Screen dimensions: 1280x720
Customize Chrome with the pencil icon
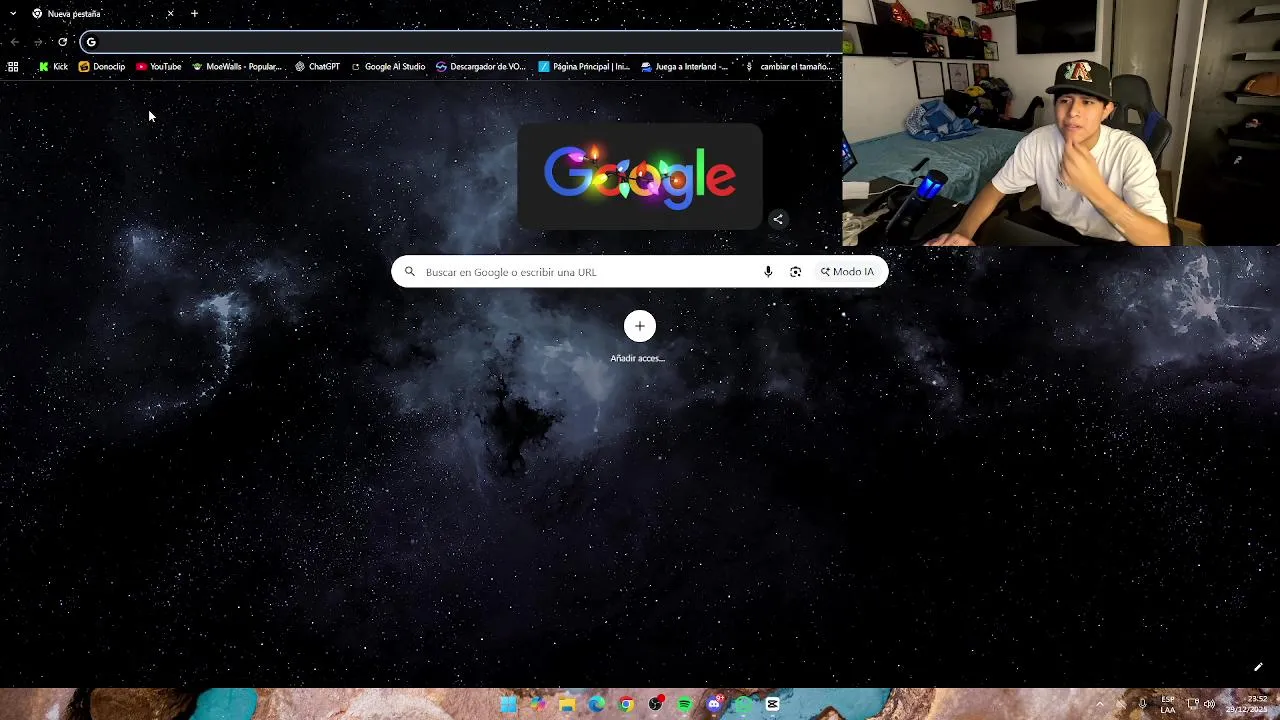(1258, 667)
